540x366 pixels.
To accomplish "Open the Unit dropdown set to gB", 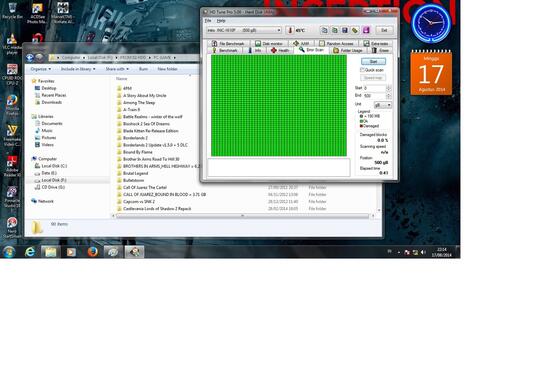I will (383, 105).
